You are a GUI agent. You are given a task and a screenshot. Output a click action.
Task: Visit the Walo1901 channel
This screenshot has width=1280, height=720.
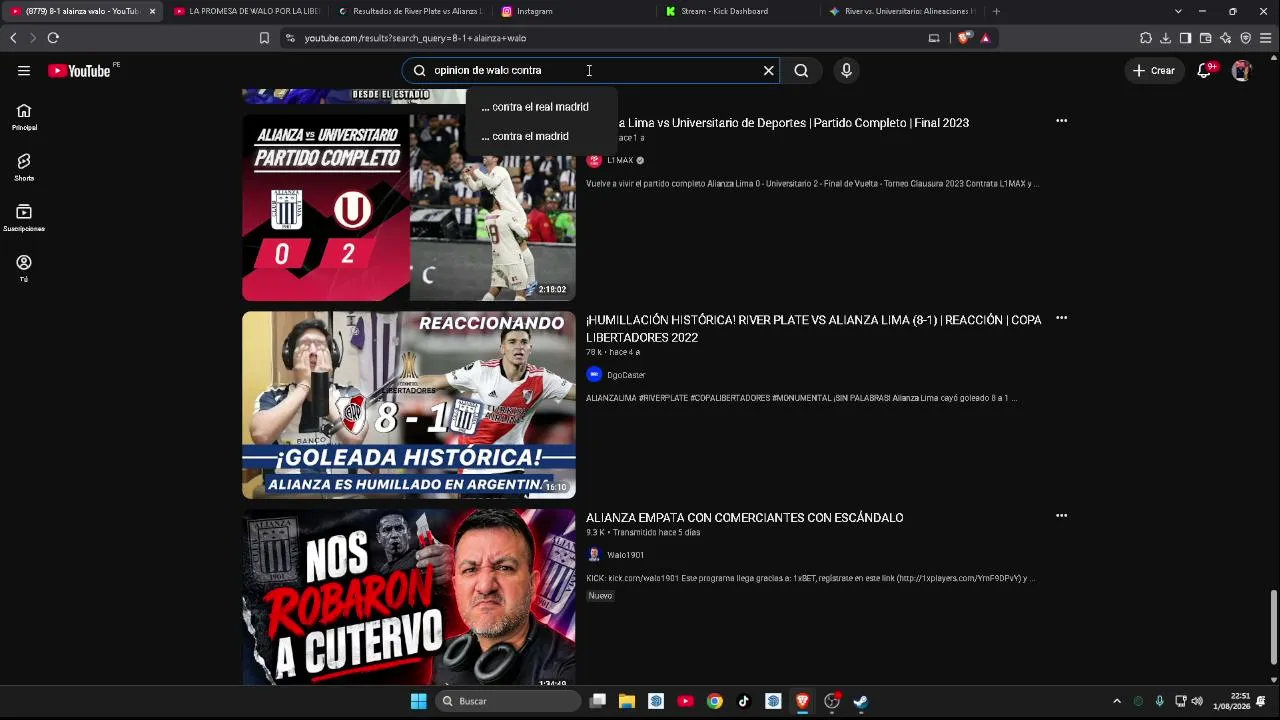coord(625,555)
